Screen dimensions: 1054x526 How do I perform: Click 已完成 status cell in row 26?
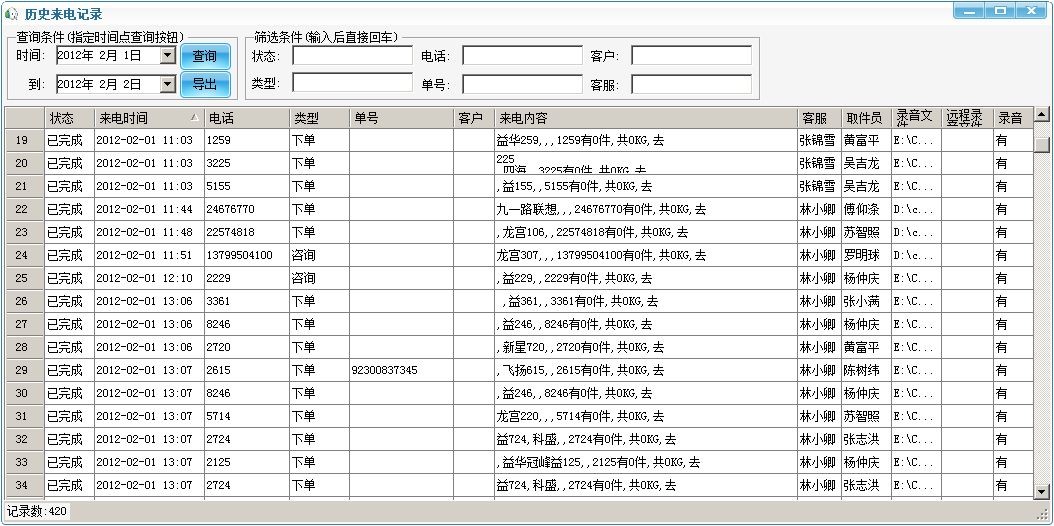[x=69, y=301]
